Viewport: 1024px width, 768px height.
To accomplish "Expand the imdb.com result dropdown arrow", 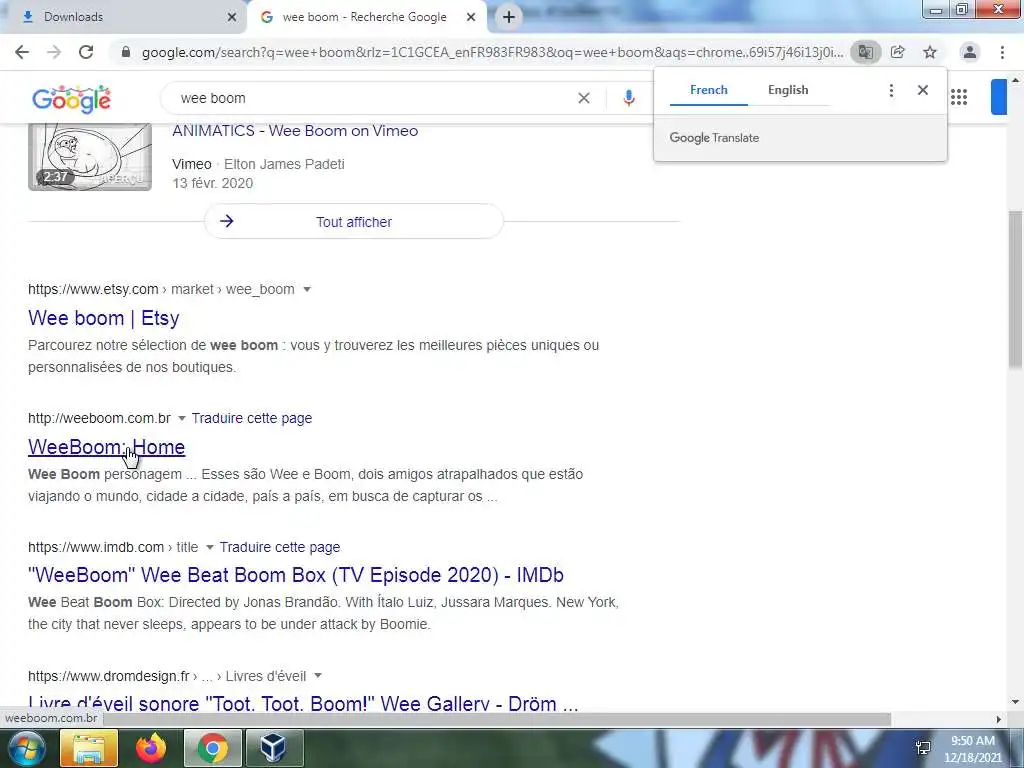I will click(x=210, y=547).
